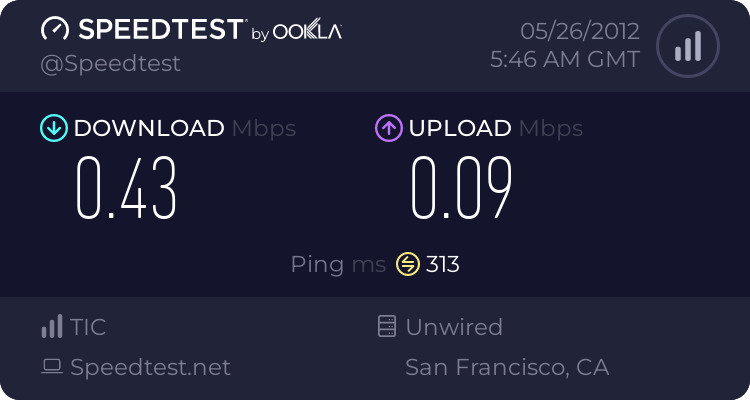Click the 0.43 download speed value

tap(128, 189)
